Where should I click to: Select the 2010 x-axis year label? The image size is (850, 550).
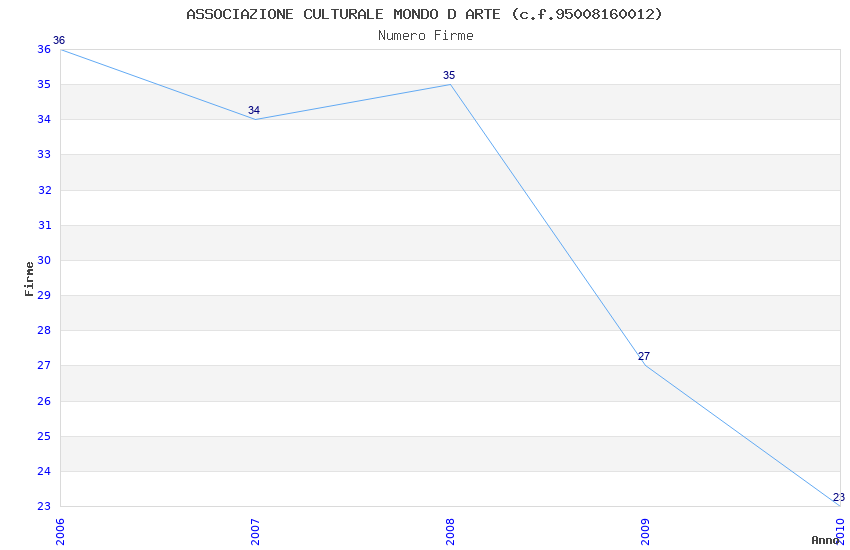[840, 532]
